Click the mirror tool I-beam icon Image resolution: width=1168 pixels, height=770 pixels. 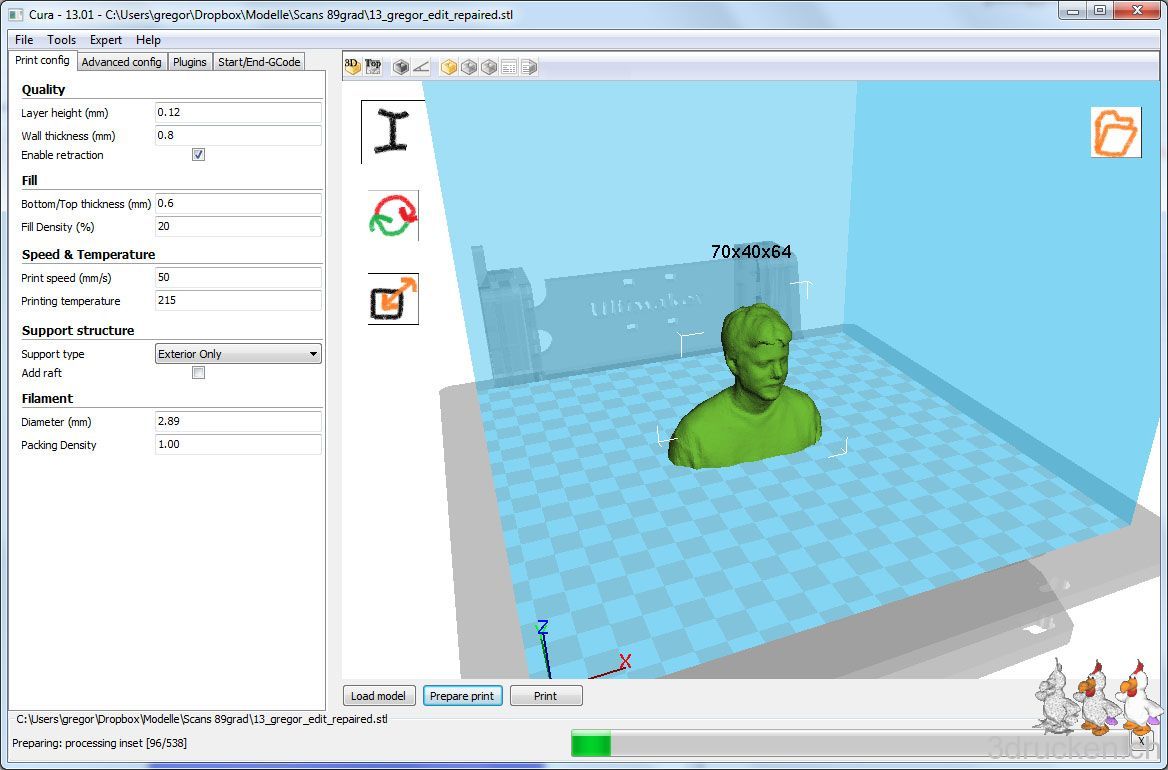tap(393, 132)
